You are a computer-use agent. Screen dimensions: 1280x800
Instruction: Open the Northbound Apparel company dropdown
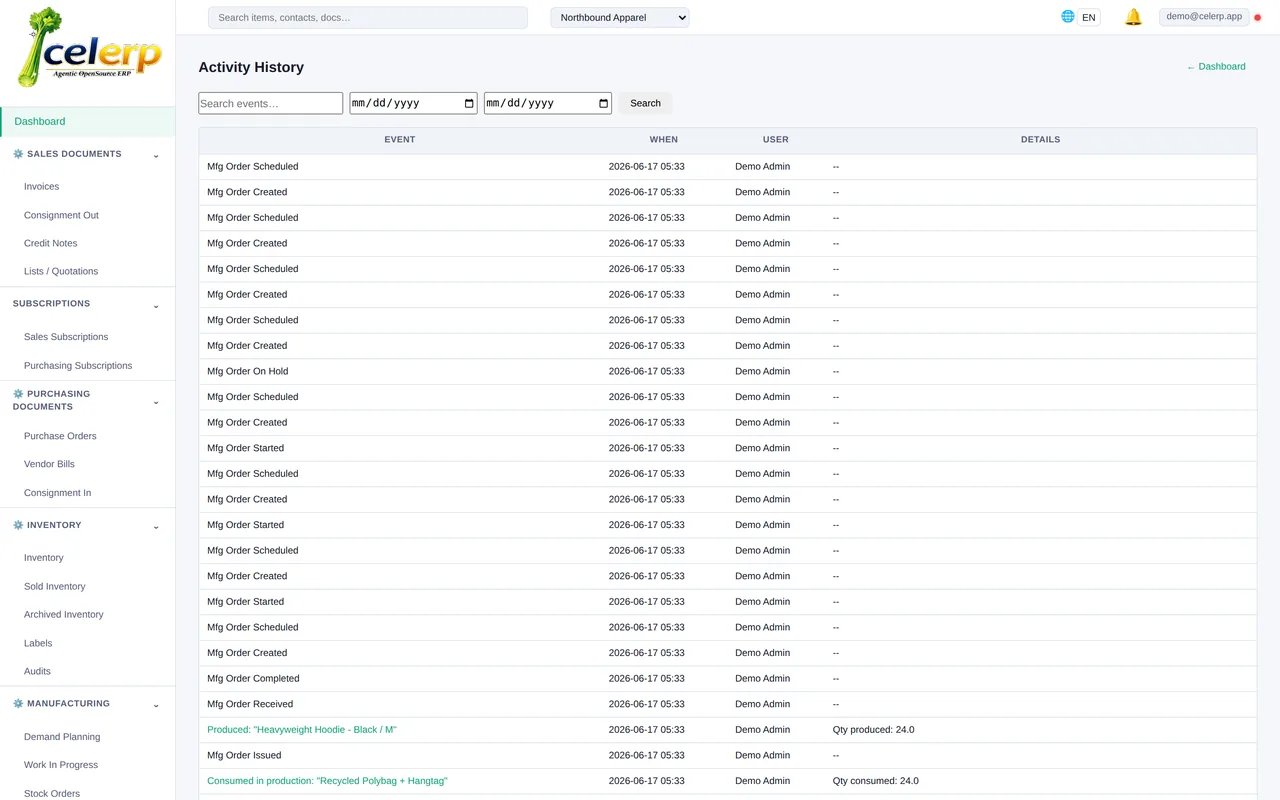tap(620, 17)
